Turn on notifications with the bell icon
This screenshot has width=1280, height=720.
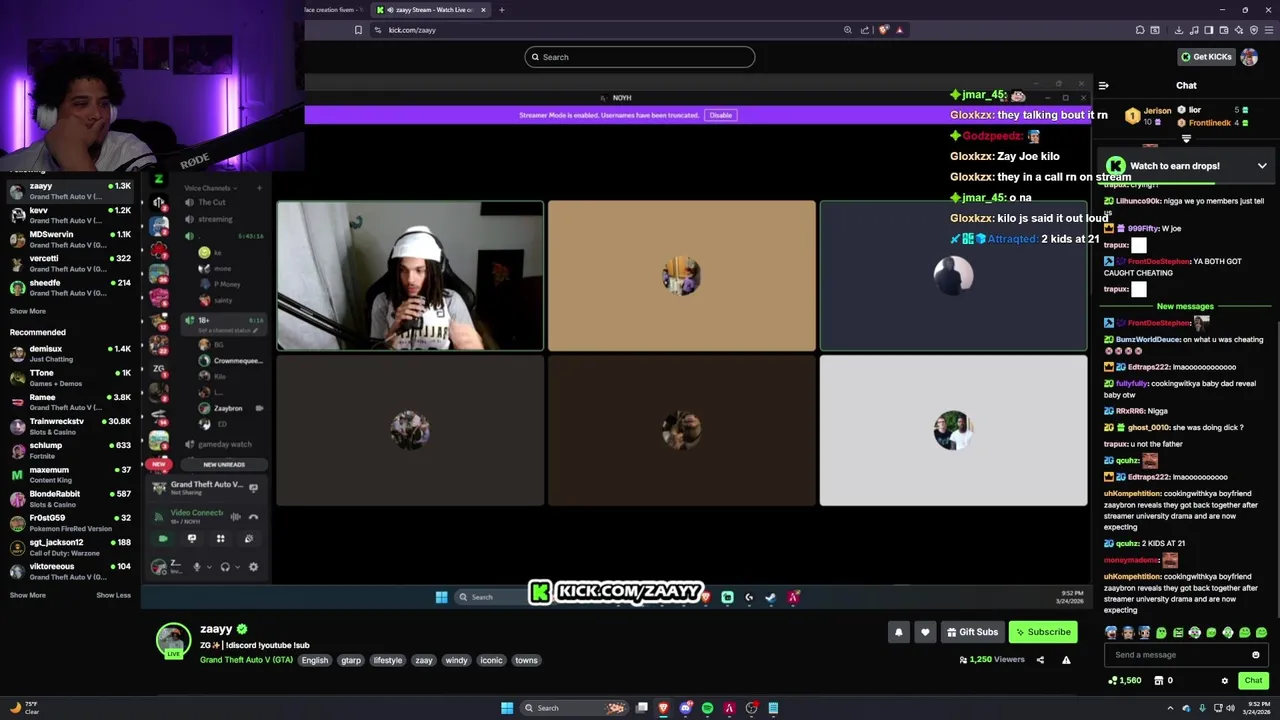coord(898,632)
